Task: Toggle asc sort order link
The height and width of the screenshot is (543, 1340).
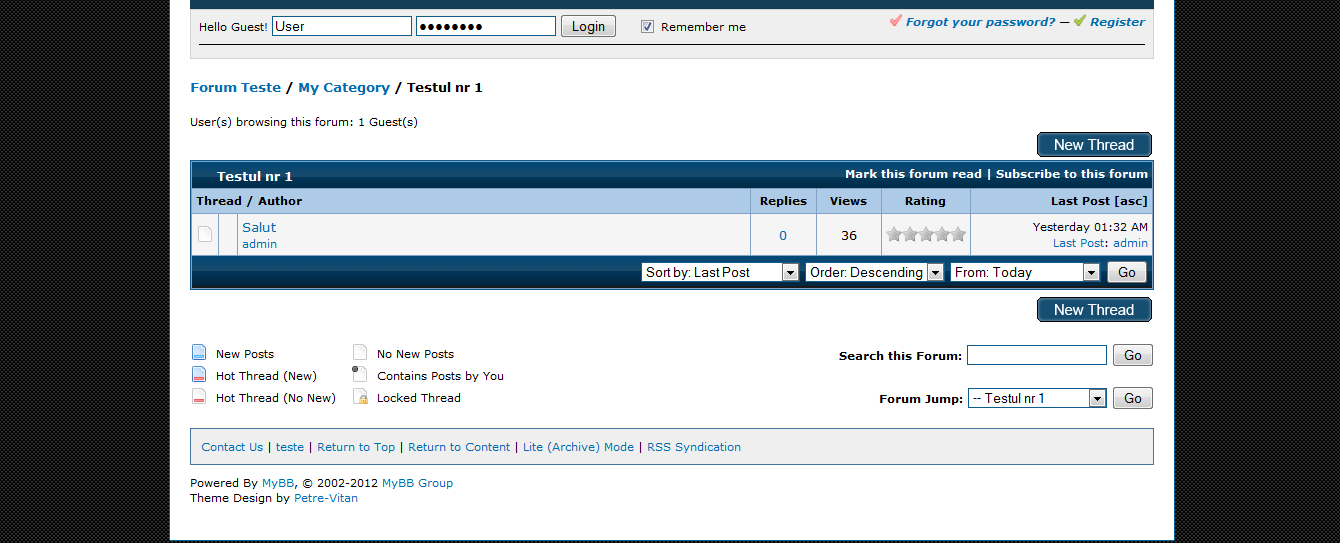Action: (1131, 201)
